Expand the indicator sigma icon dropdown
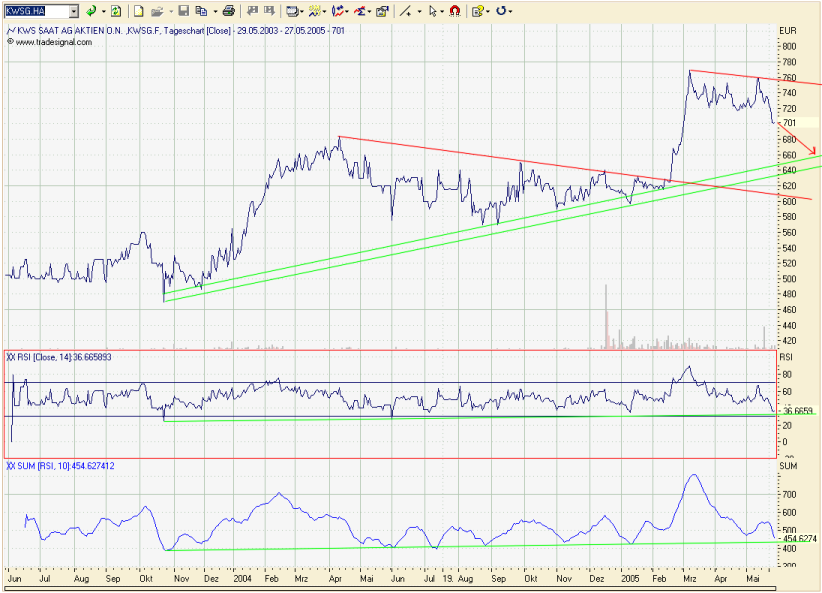 [370, 11]
